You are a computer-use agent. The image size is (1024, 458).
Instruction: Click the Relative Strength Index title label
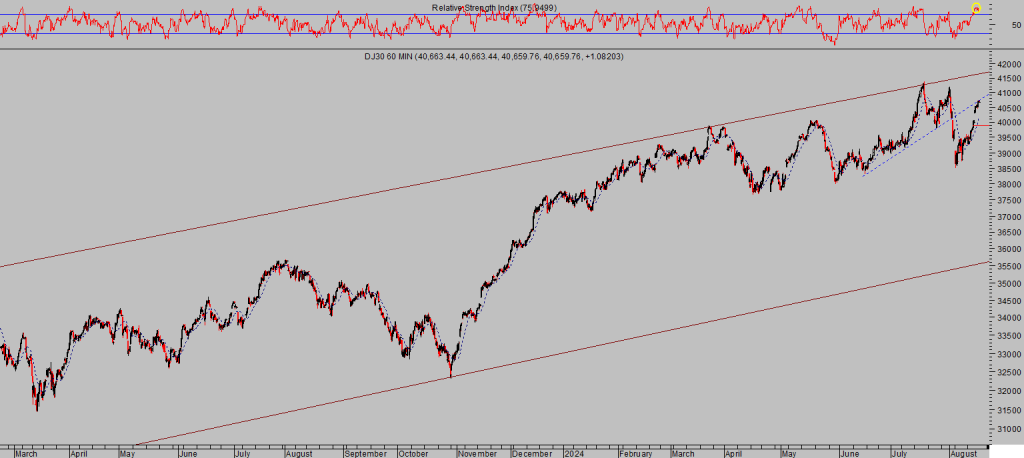(494, 8)
